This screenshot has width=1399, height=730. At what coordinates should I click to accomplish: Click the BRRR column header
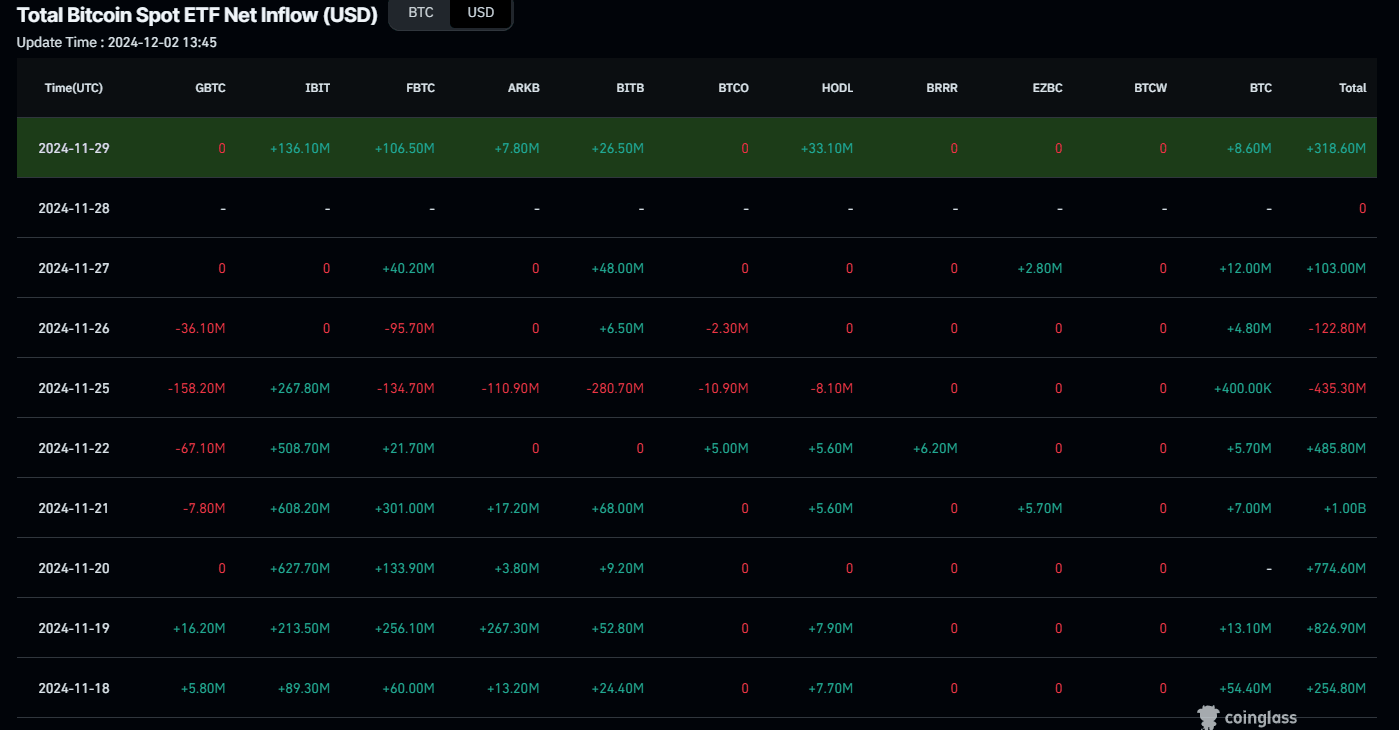pos(942,88)
